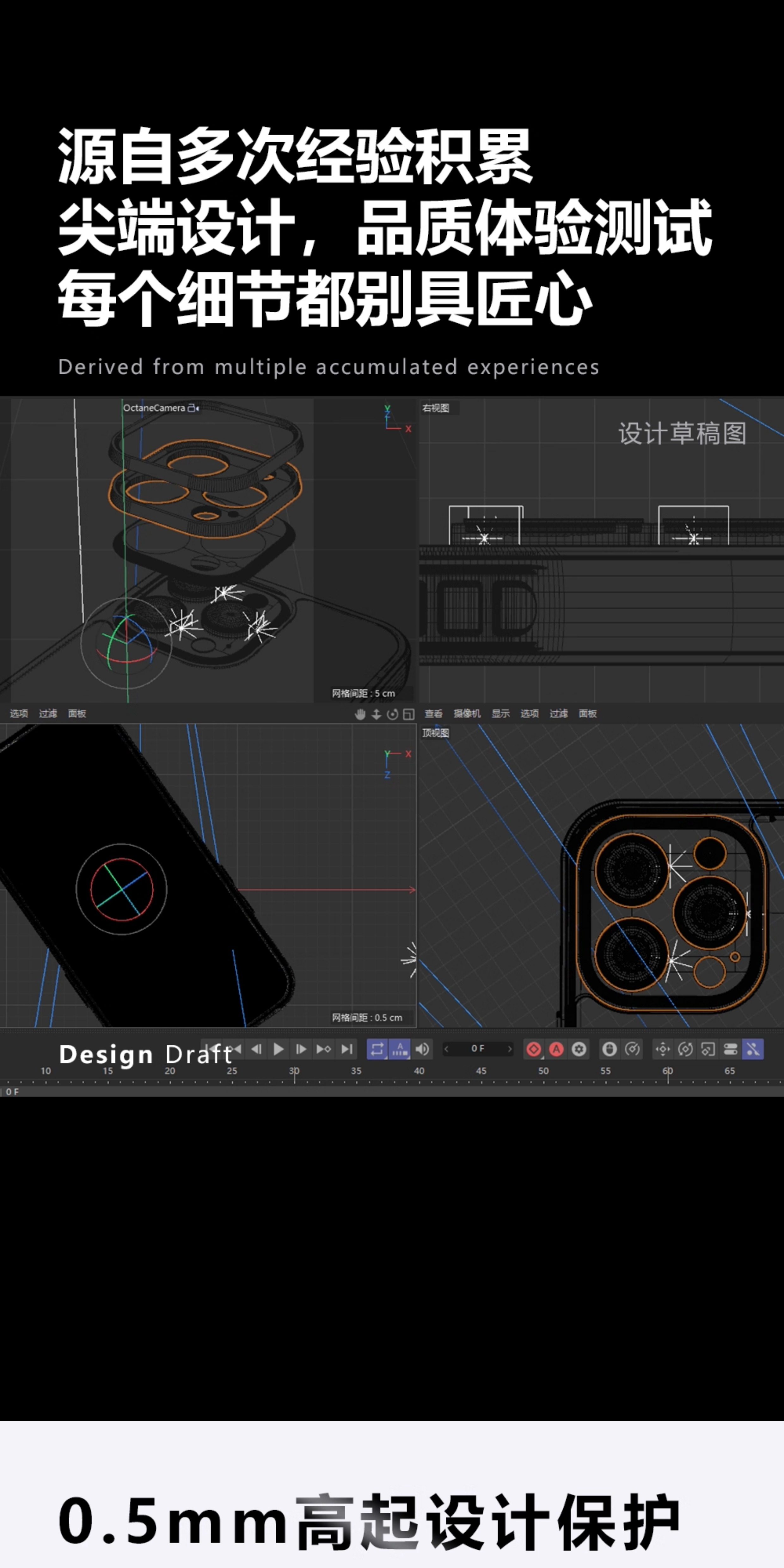Open the 摄像机 viewport menu
This screenshot has width=784, height=1568.
(x=467, y=714)
